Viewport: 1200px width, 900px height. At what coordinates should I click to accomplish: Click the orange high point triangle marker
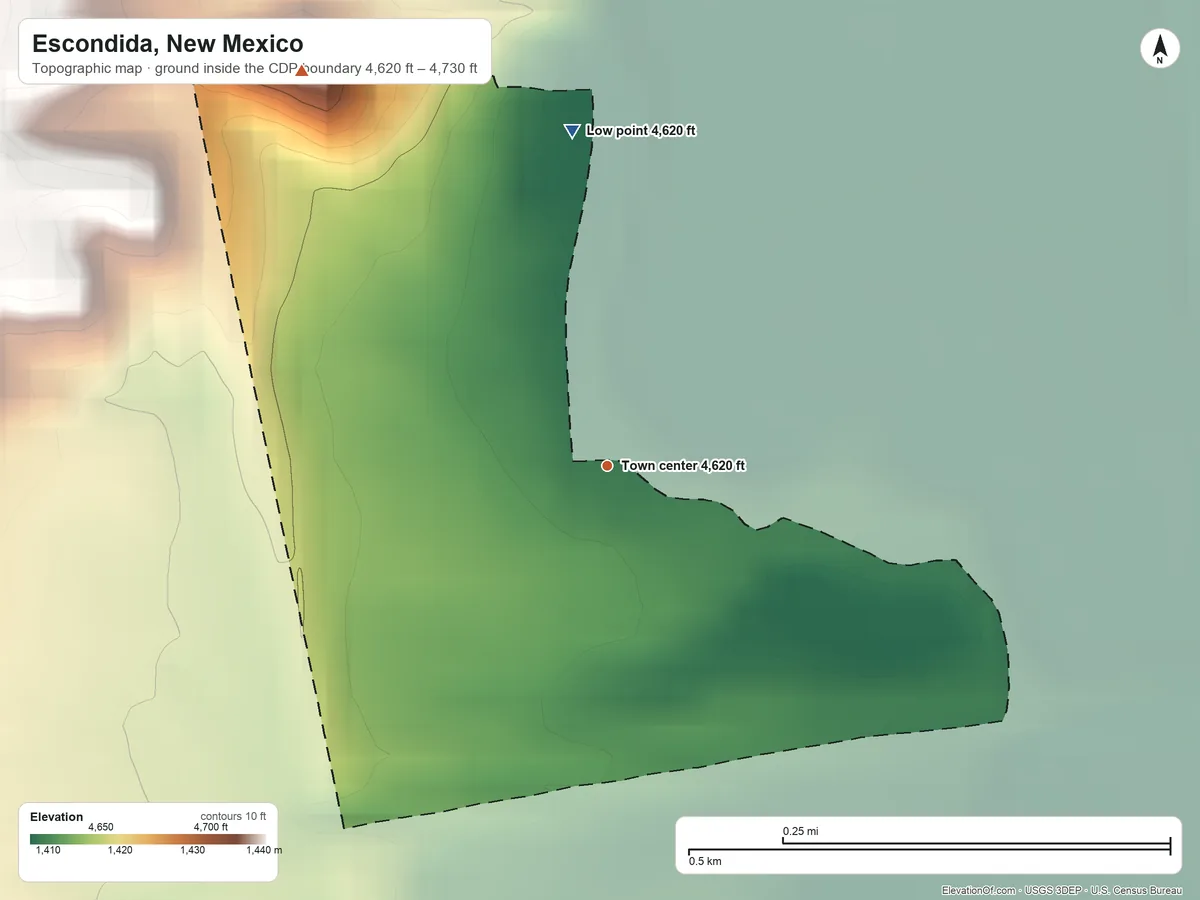pyautogui.click(x=301, y=69)
